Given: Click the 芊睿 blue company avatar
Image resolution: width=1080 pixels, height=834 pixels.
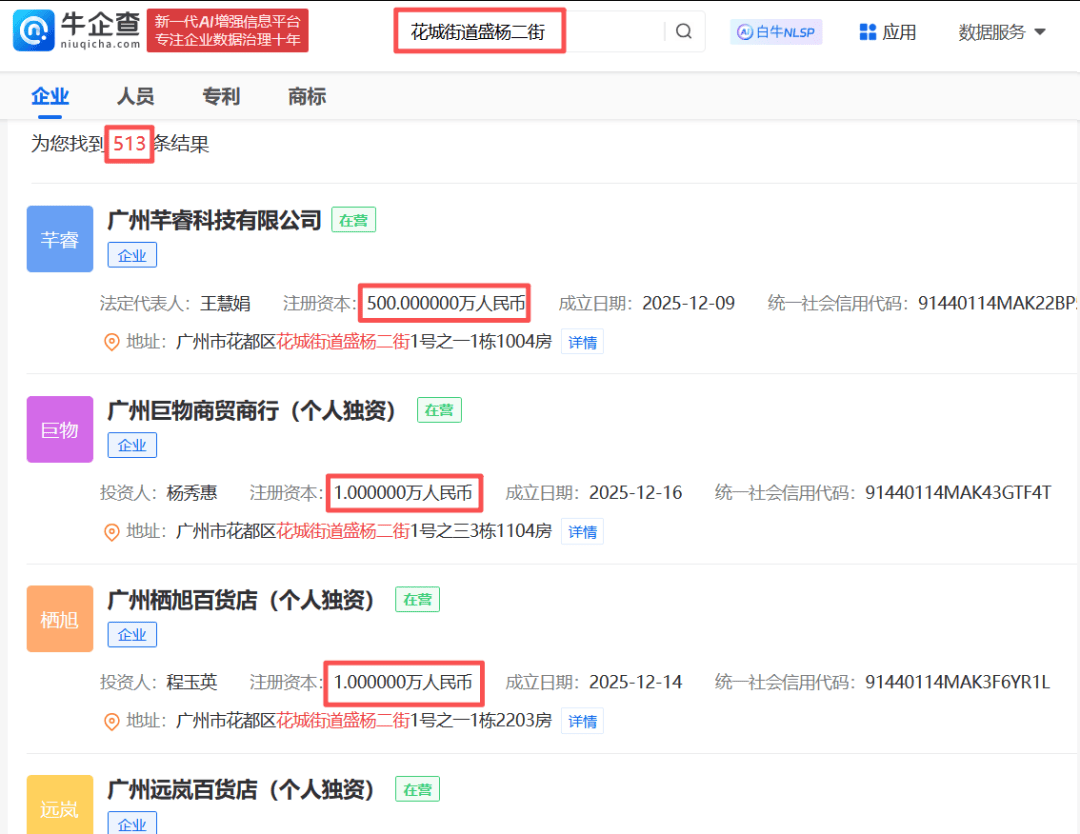Looking at the screenshot, I should [59, 239].
